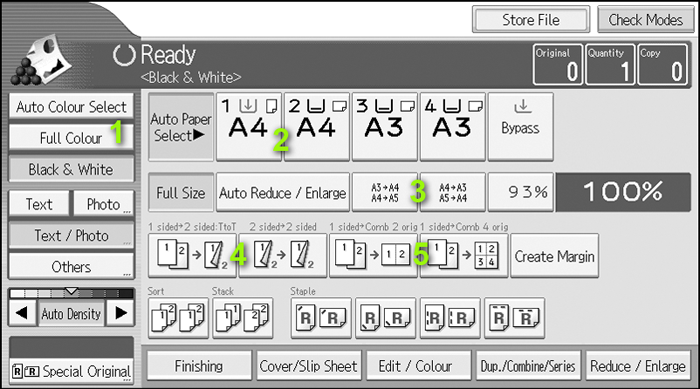Toggle Auto Density
This screenshot has width=700, height=389.
tap(71, 314)
